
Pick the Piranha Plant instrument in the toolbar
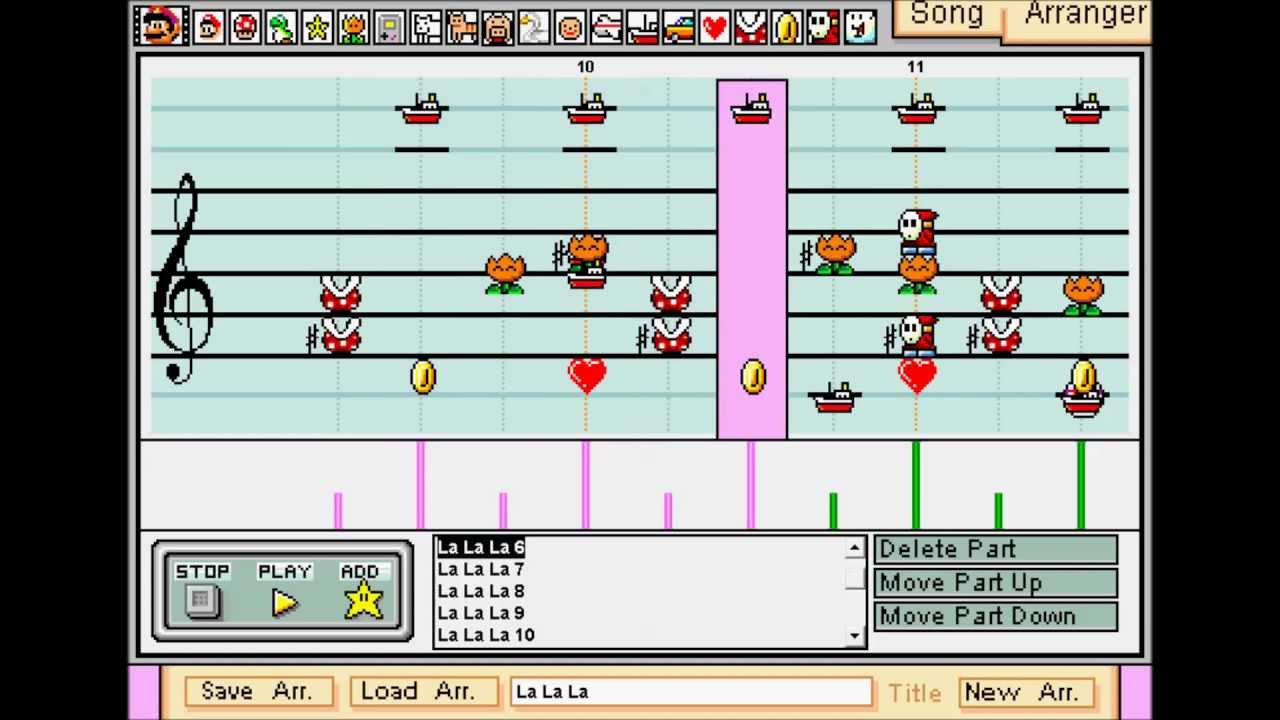pyautogui.click(x=750, y=27)
